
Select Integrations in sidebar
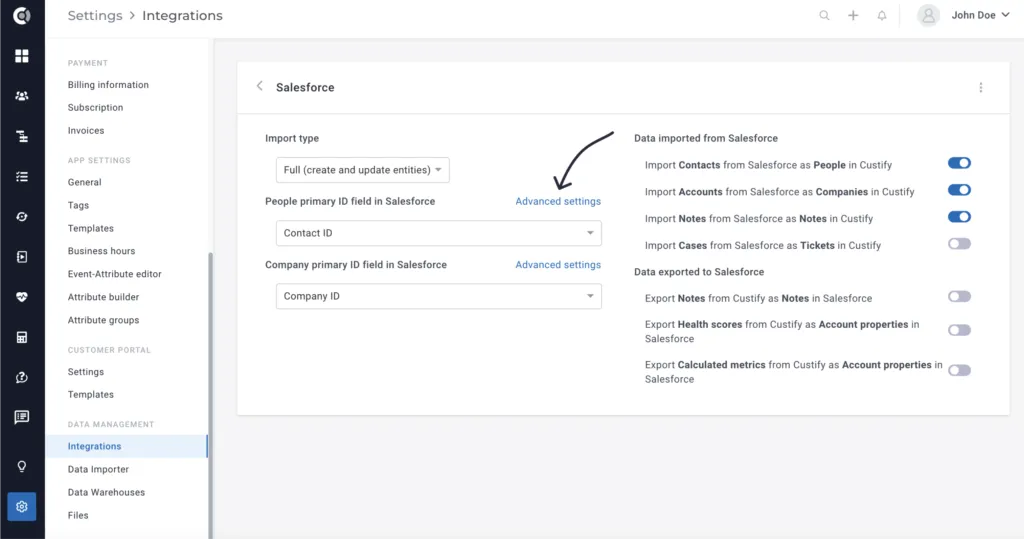click(x=126, y=446)
